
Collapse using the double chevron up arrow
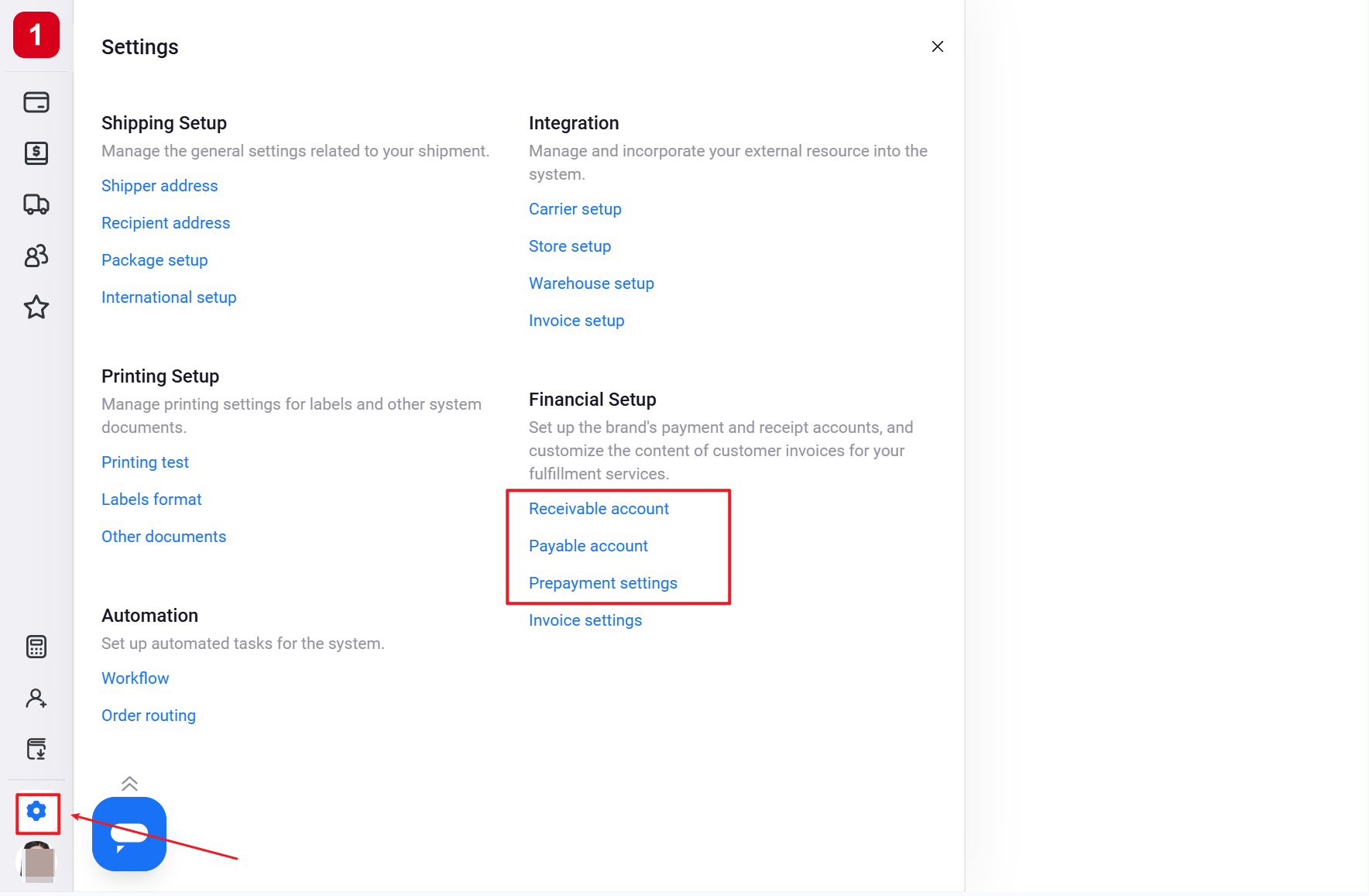pos(130,784)
